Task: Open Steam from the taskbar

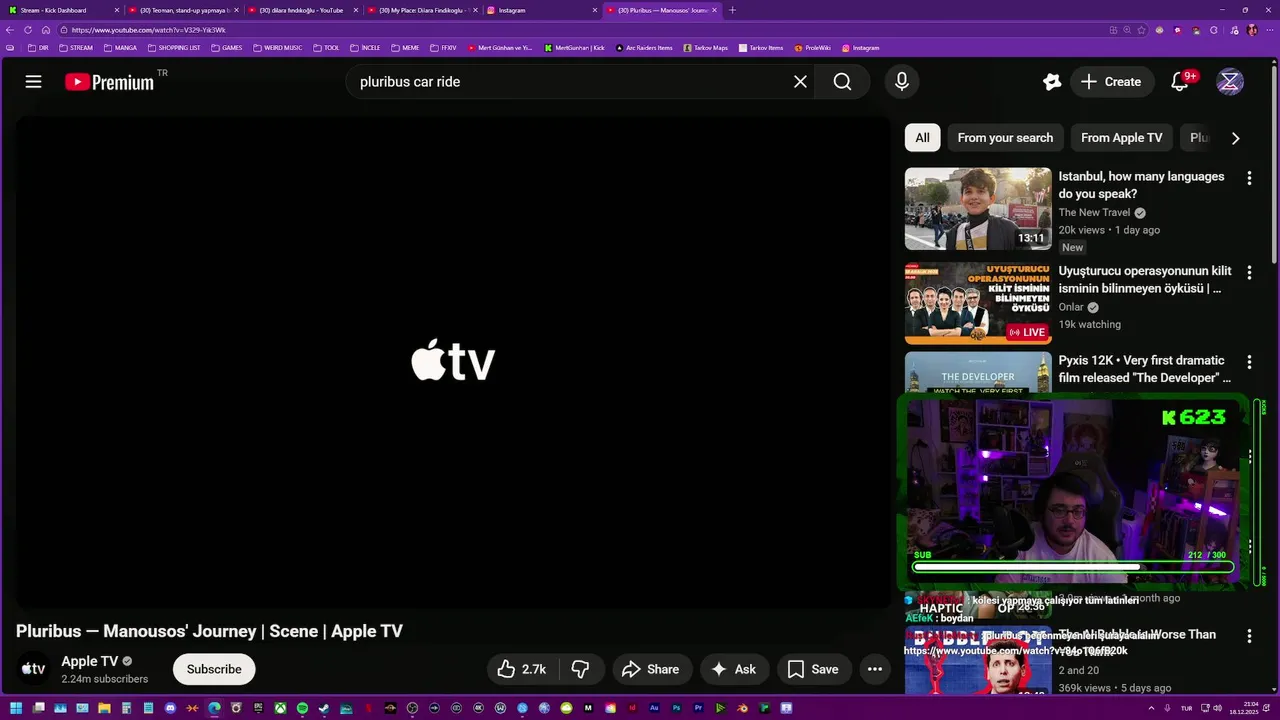Action: pyautogui.click(x=323, y=709)
